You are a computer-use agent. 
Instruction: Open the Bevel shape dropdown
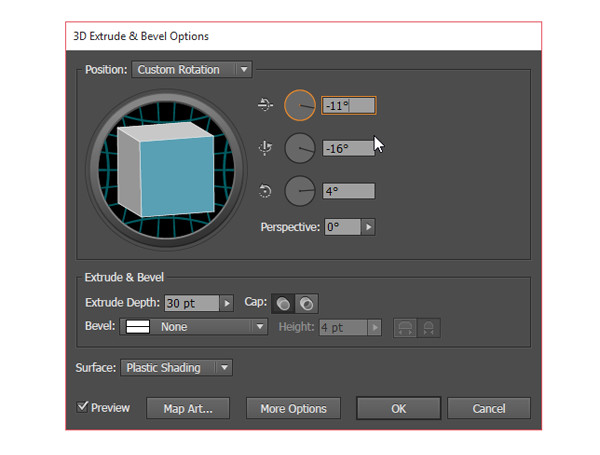pyautogui.click(x=193, y=327)
